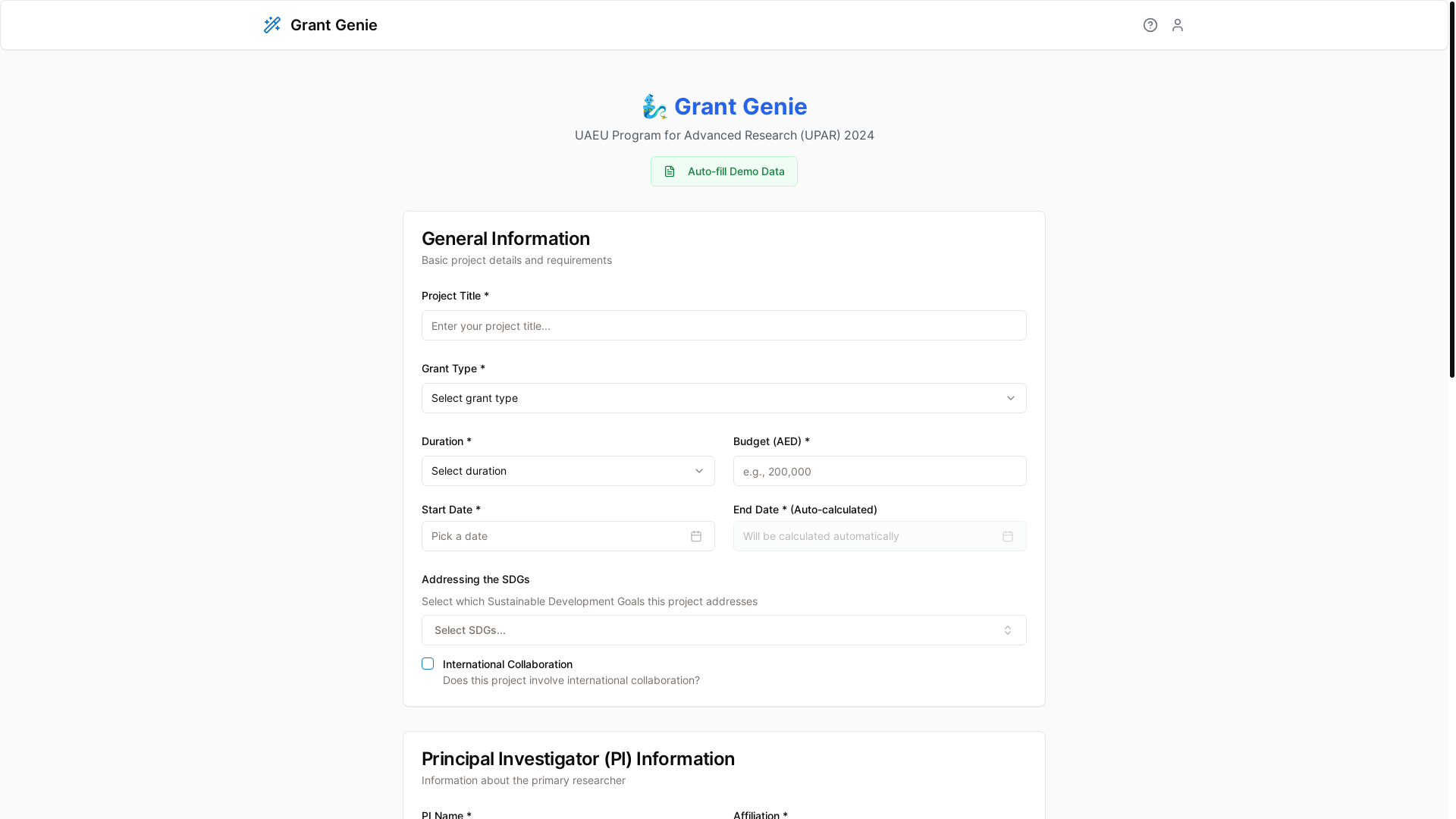
Task: Click the 'Addressing the SDGs' label
Action: pos(475,579)
